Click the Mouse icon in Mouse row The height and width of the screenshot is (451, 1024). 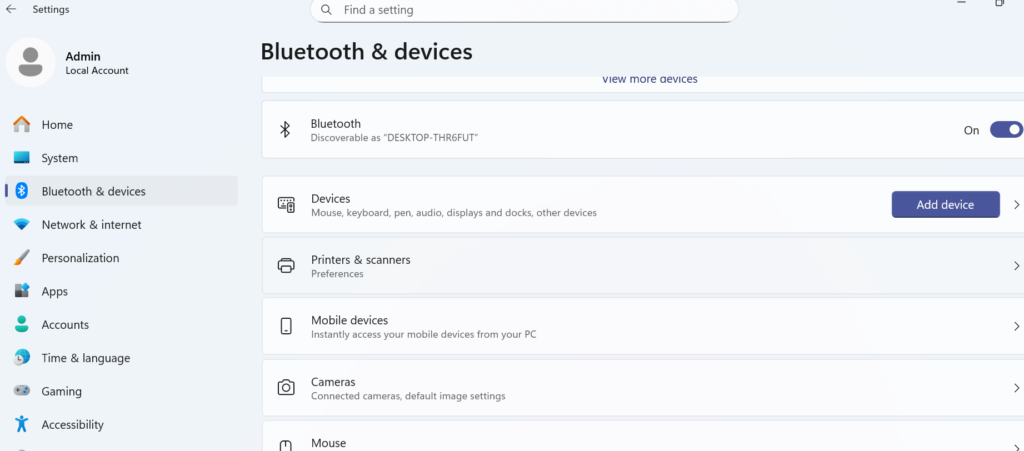pyautogui.click(x=286, y=446)
